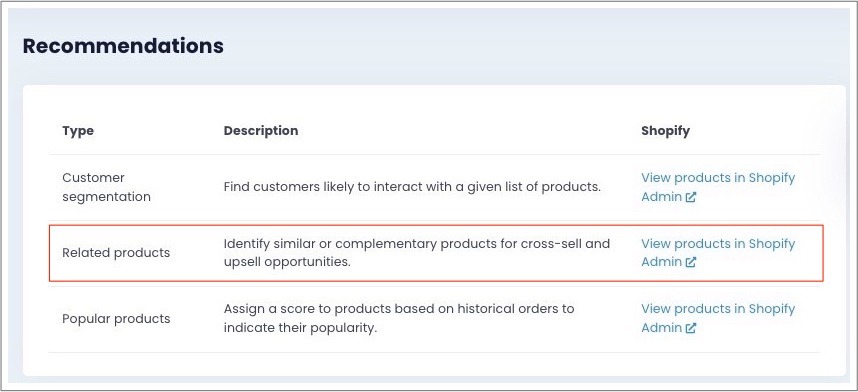
Task: Click external-link icon in Customer segmentation row
Action: (x=691, y=197)
